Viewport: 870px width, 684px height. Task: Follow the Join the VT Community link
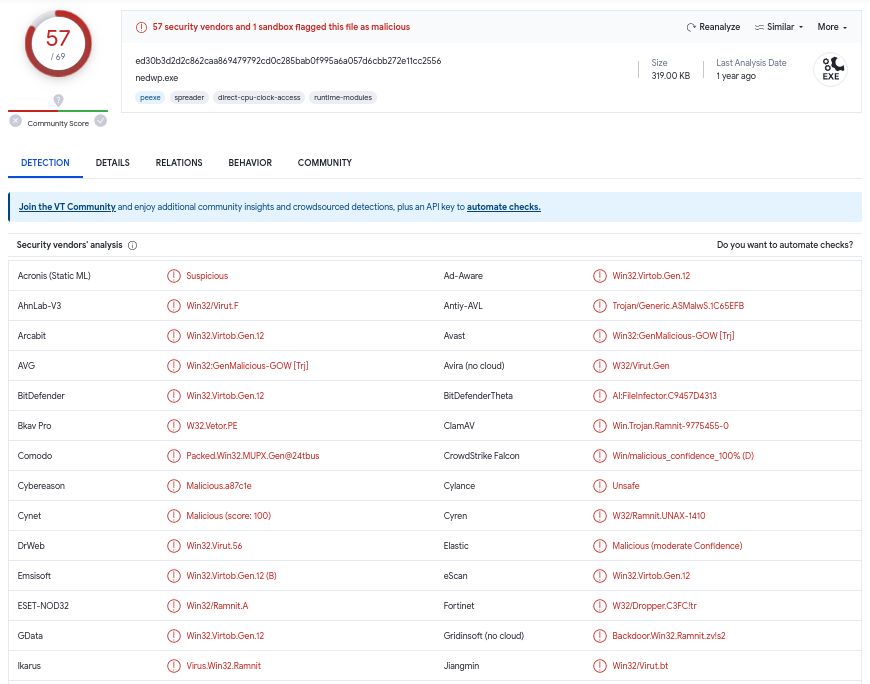coord(67,207)
